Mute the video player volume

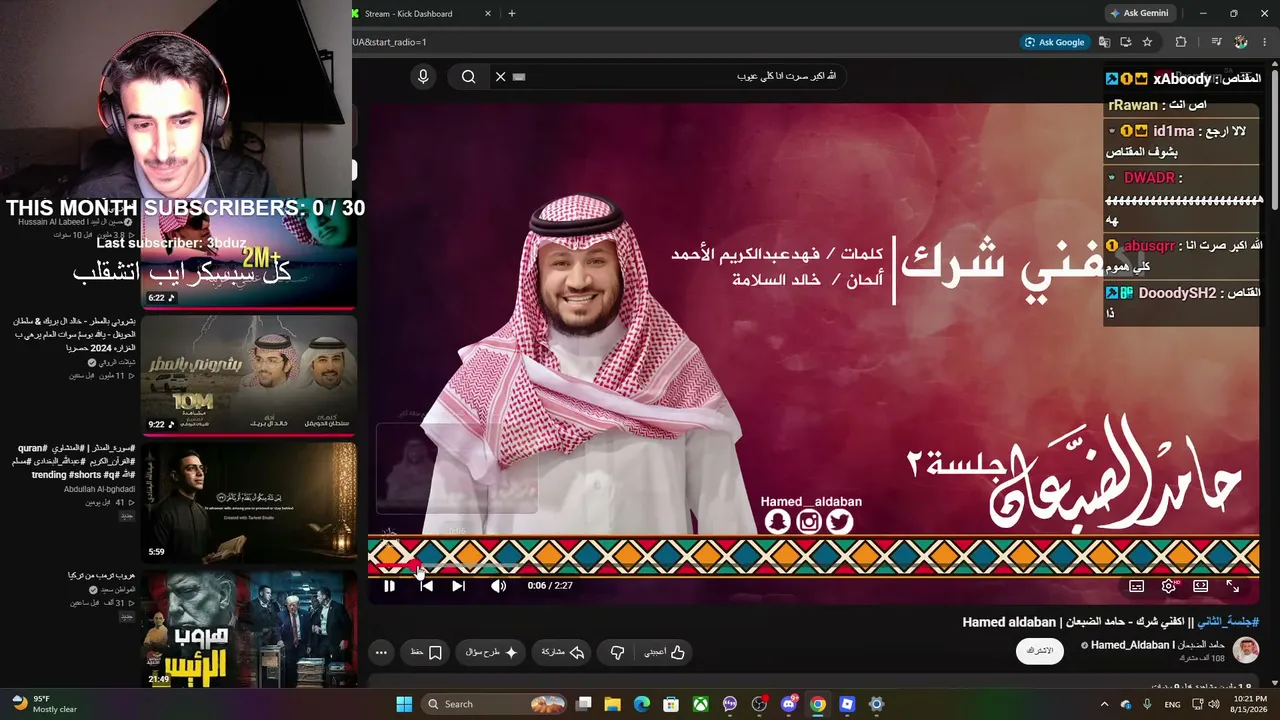[498, 586]
